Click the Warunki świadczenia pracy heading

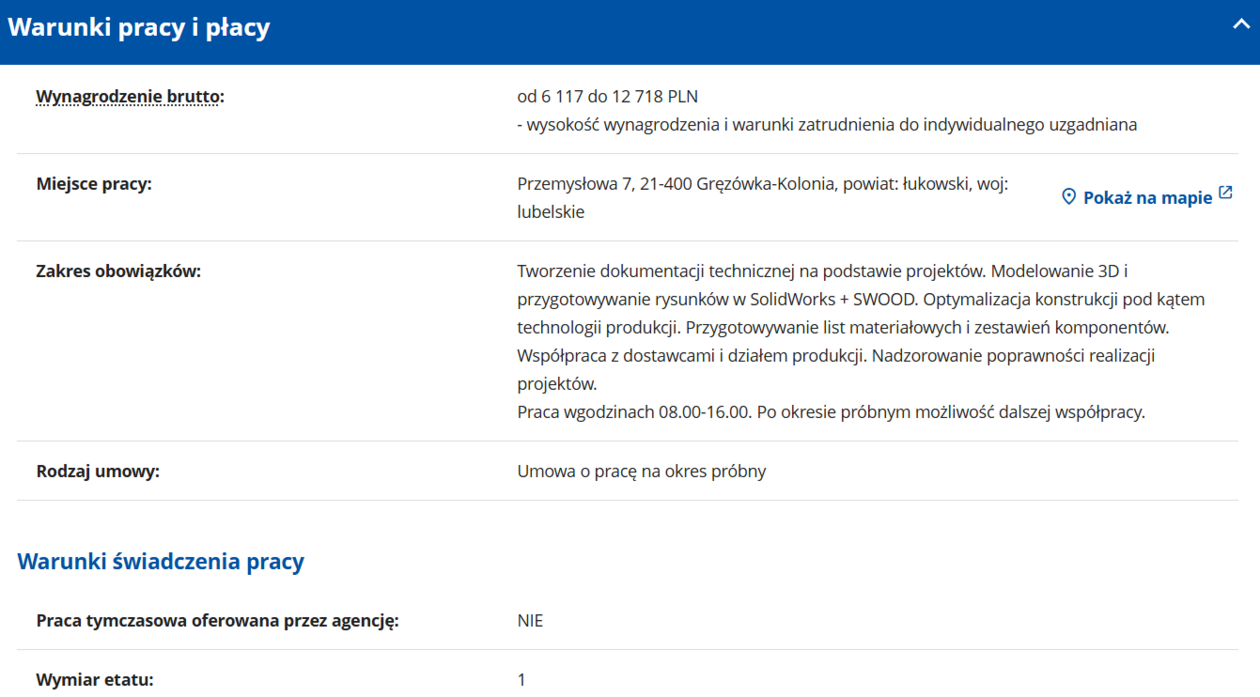pos(161,562)
